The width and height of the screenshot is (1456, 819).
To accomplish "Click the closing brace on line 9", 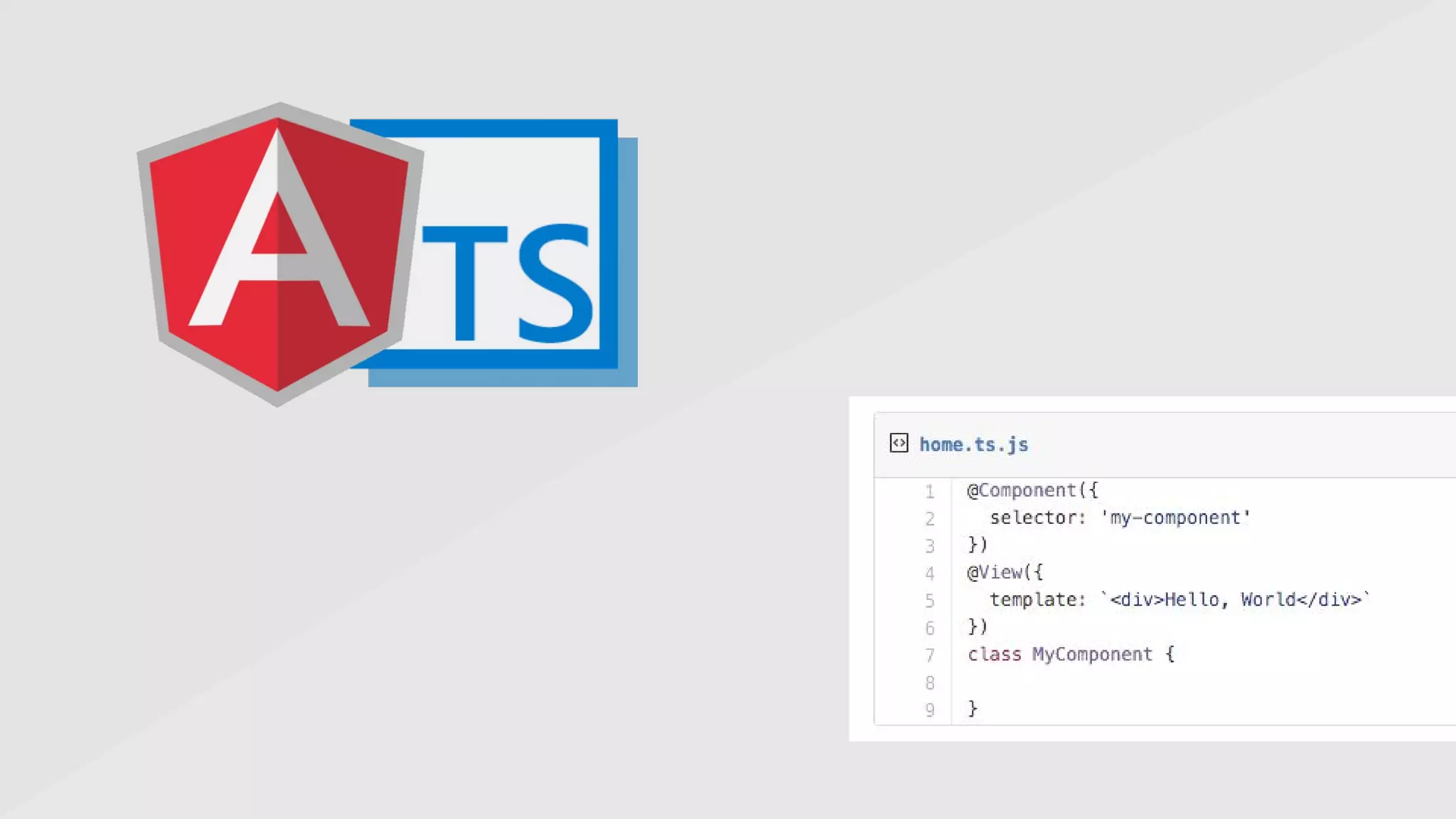I will [x=973, y=709].
